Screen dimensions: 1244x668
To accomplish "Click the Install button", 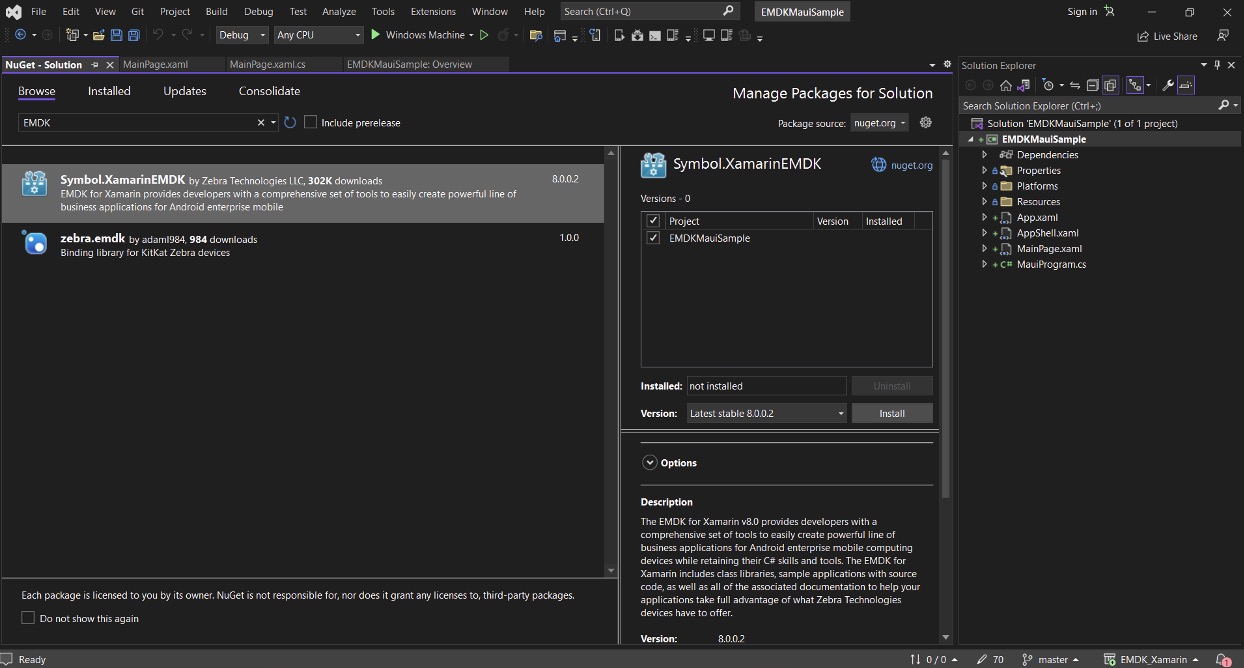I will (891, 413).
